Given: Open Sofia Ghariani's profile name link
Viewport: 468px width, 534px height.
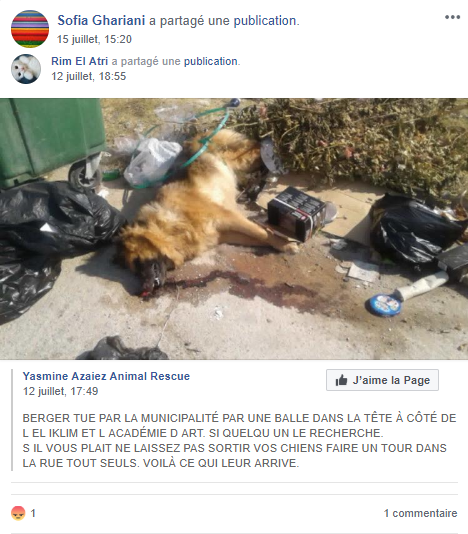Looking at the screenshot, I should click(x=101, y=20).
